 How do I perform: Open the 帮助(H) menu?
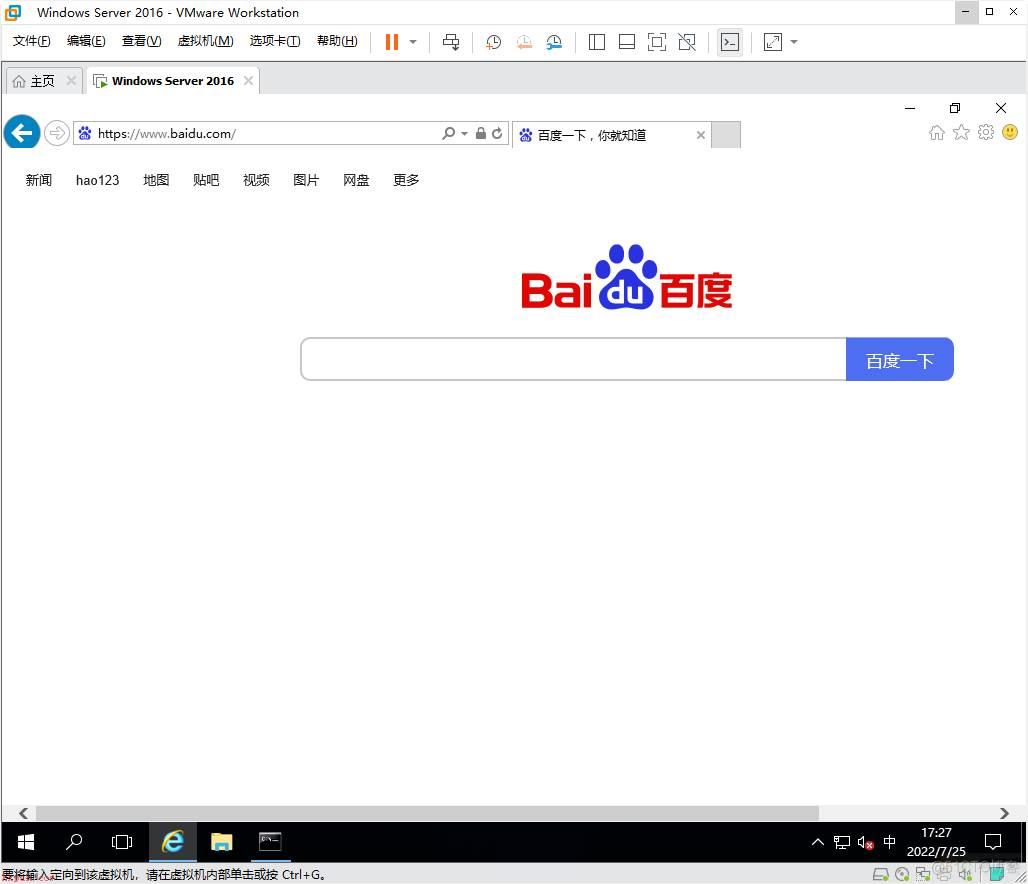click(x=337, y=41)
